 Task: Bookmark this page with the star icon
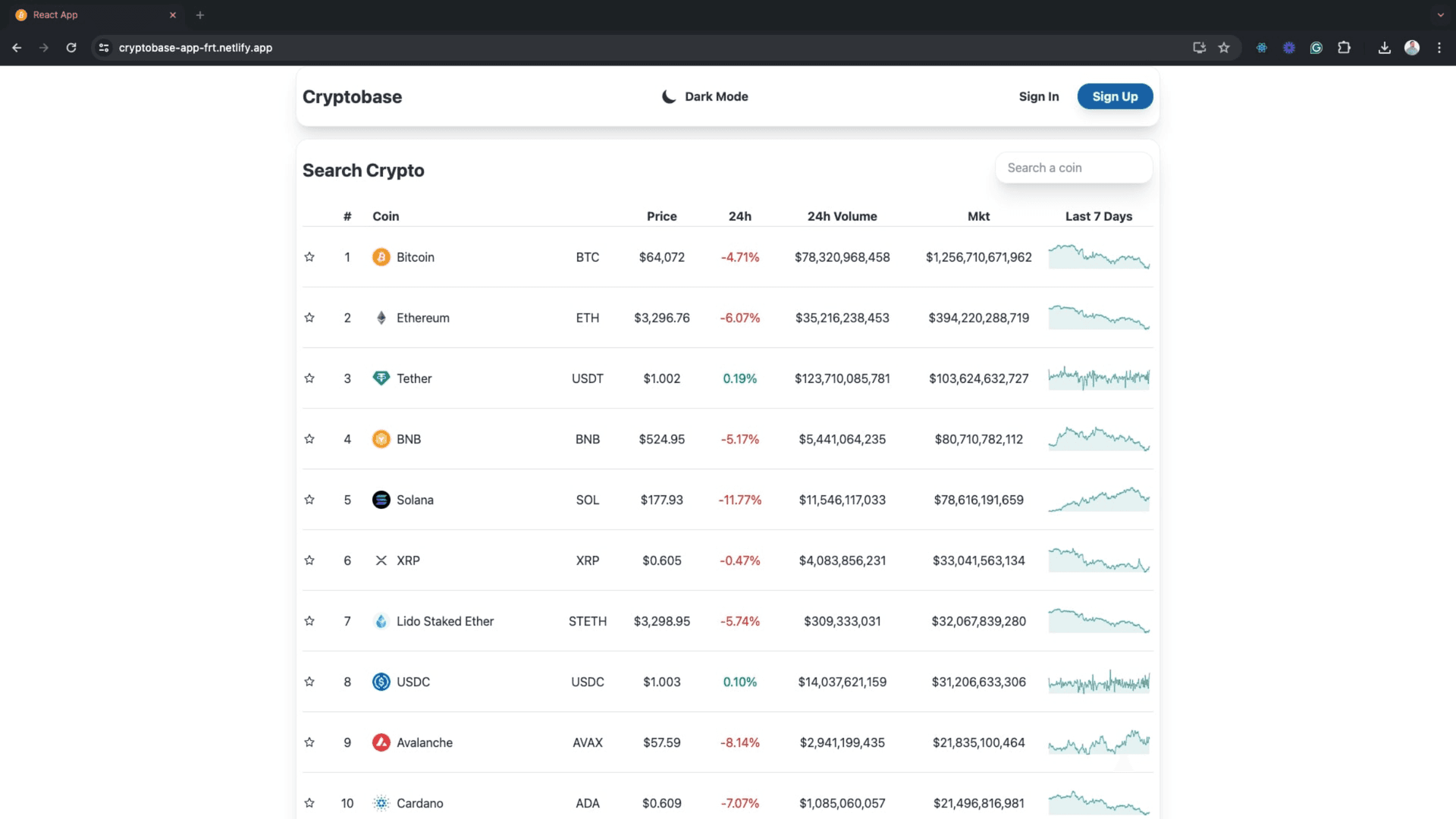tap(1224, 48)
